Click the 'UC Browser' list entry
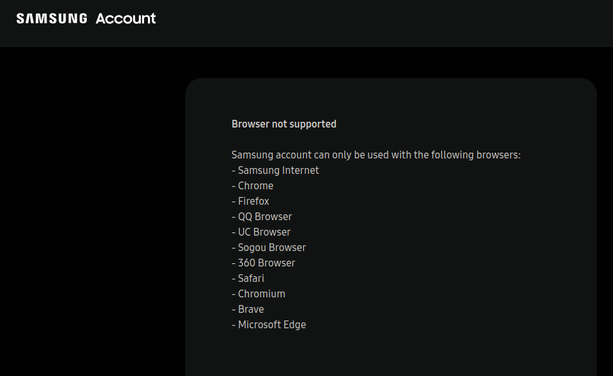 pos(261,232)
